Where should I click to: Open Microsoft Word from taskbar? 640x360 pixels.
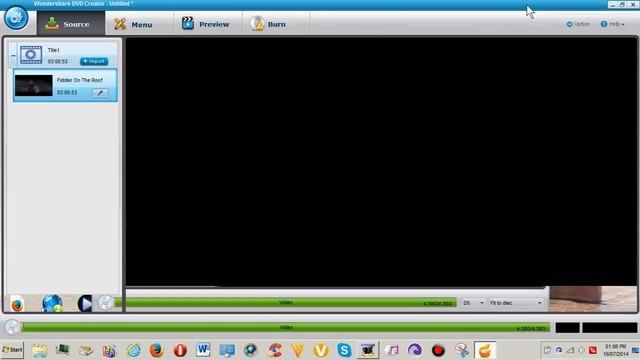(x=203, y=350)
